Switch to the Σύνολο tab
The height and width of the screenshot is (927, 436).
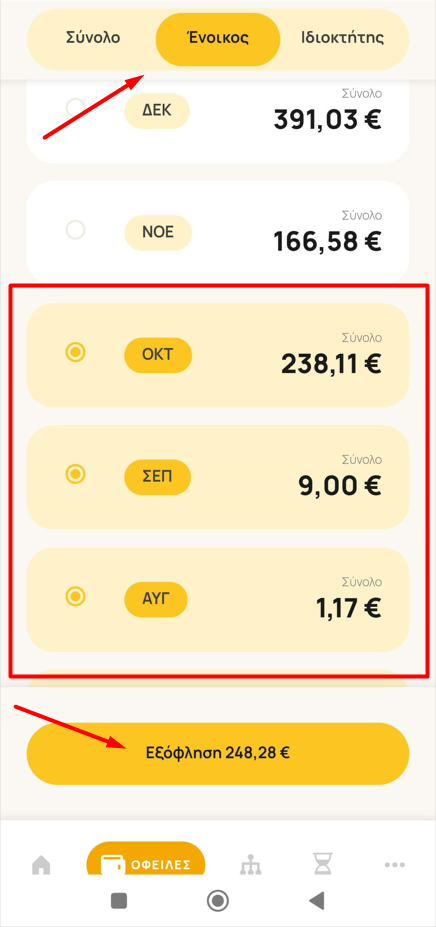(x=92, y=38)
